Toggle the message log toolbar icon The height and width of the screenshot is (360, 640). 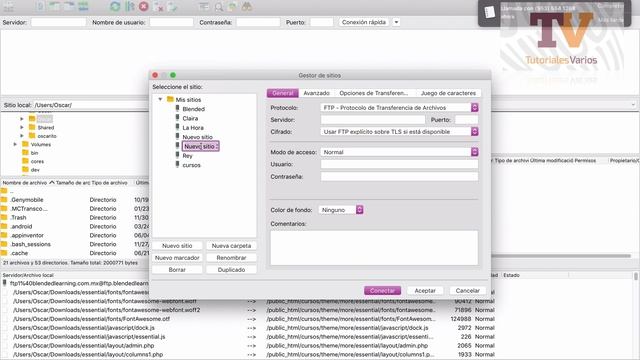(40, 6)
